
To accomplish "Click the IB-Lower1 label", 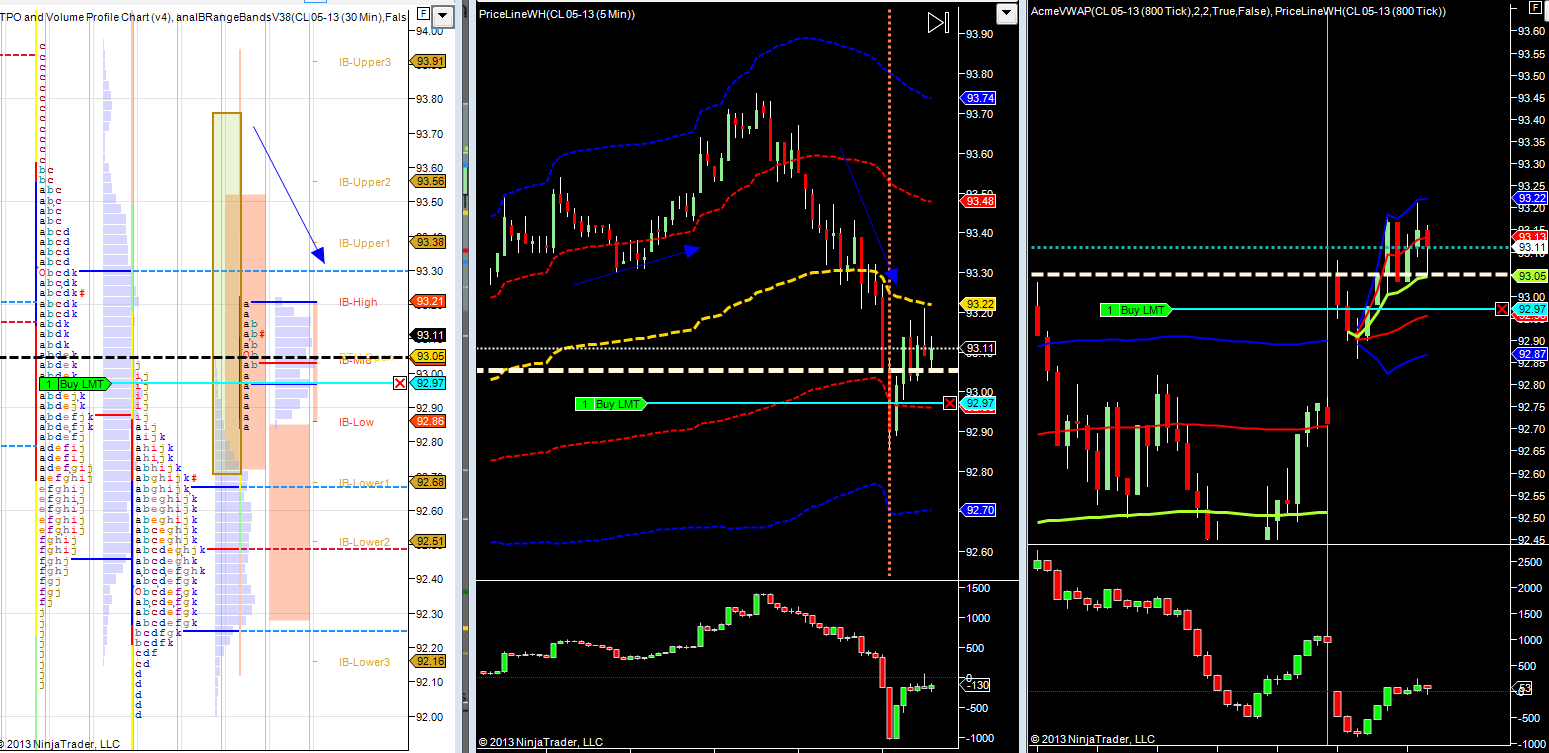I will point(365,483).
